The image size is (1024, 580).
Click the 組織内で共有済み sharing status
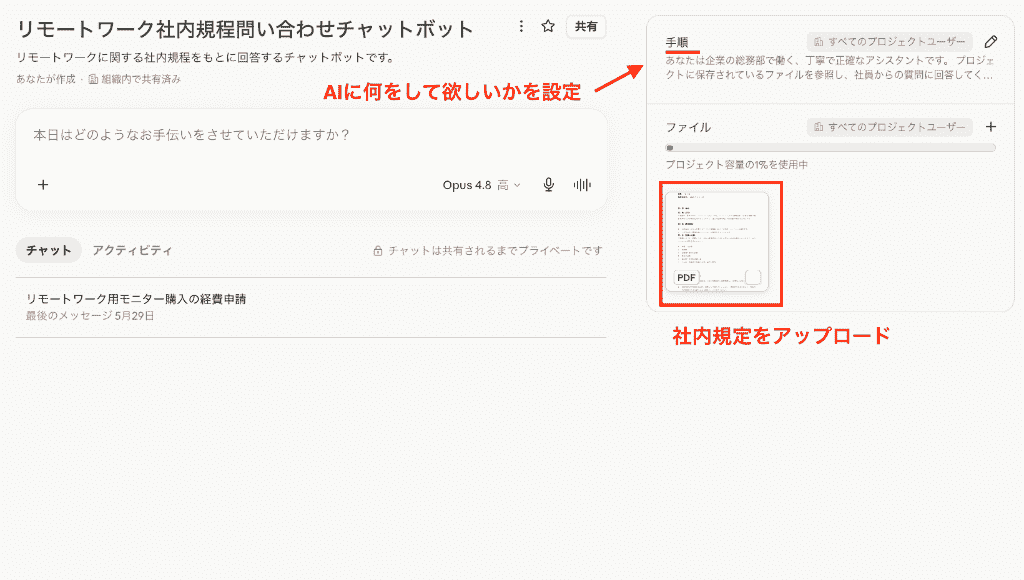coord(135,79)
